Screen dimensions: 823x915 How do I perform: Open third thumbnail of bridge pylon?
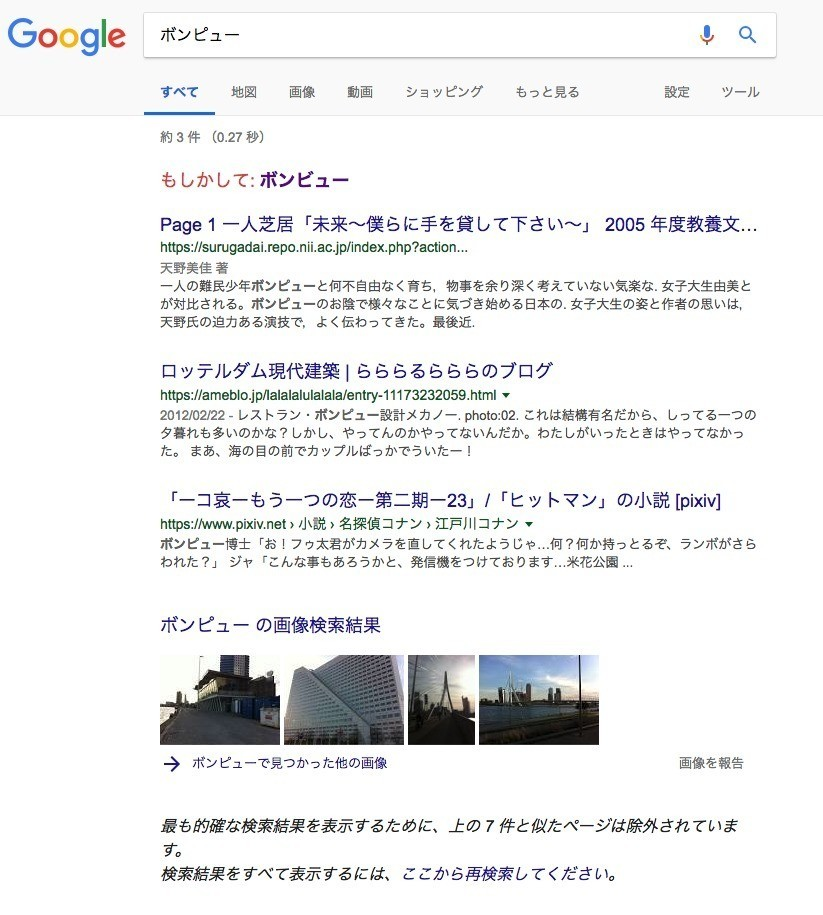(441, 700)
